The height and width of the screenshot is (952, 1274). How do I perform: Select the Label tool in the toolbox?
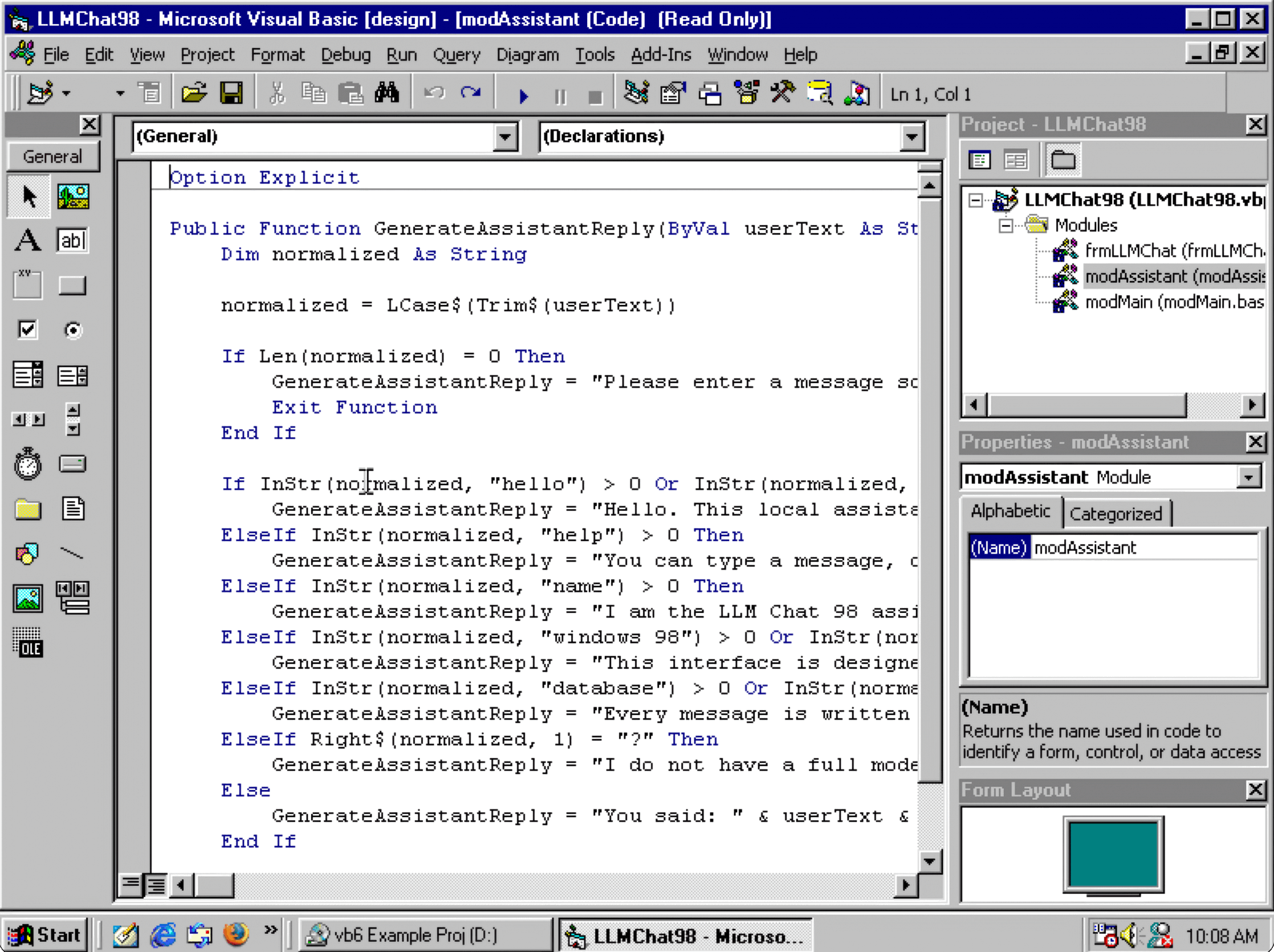click(x=27, y=241)
